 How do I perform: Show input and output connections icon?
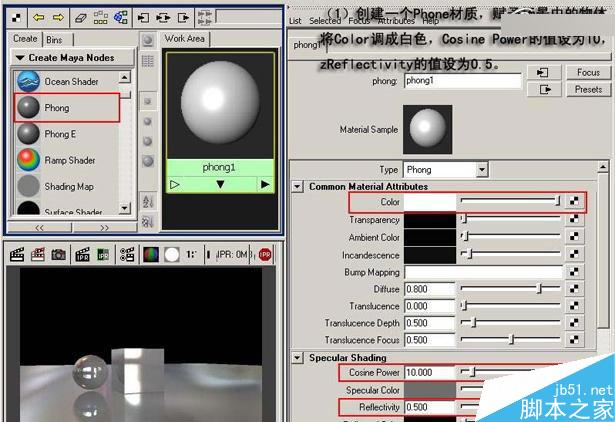click(x=163, y=18)
